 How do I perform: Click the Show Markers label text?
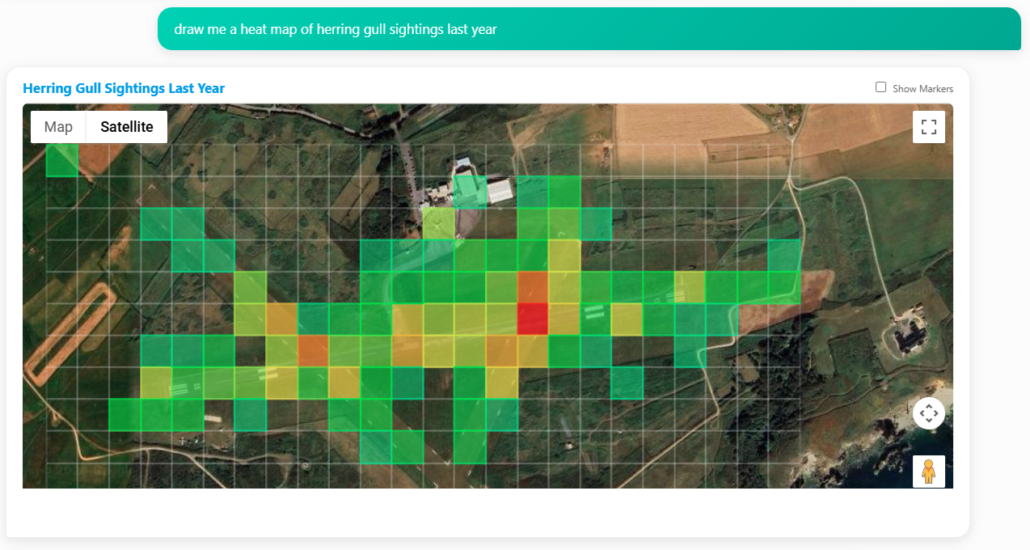pos(922,88)
